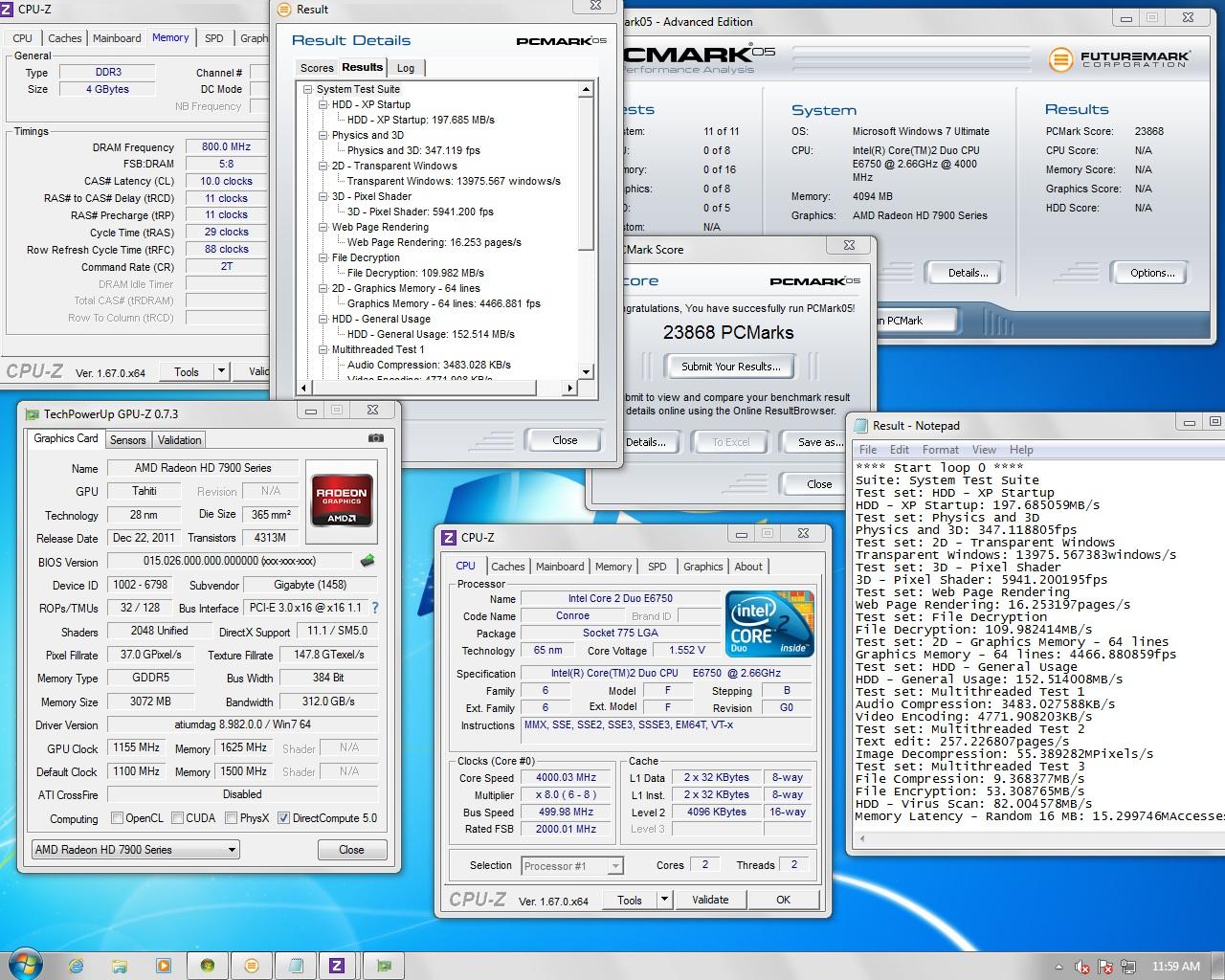The image size is (1225, 980).
Task: Click the scroll down arrow in Result tree
Action: (x=587, y=372)
